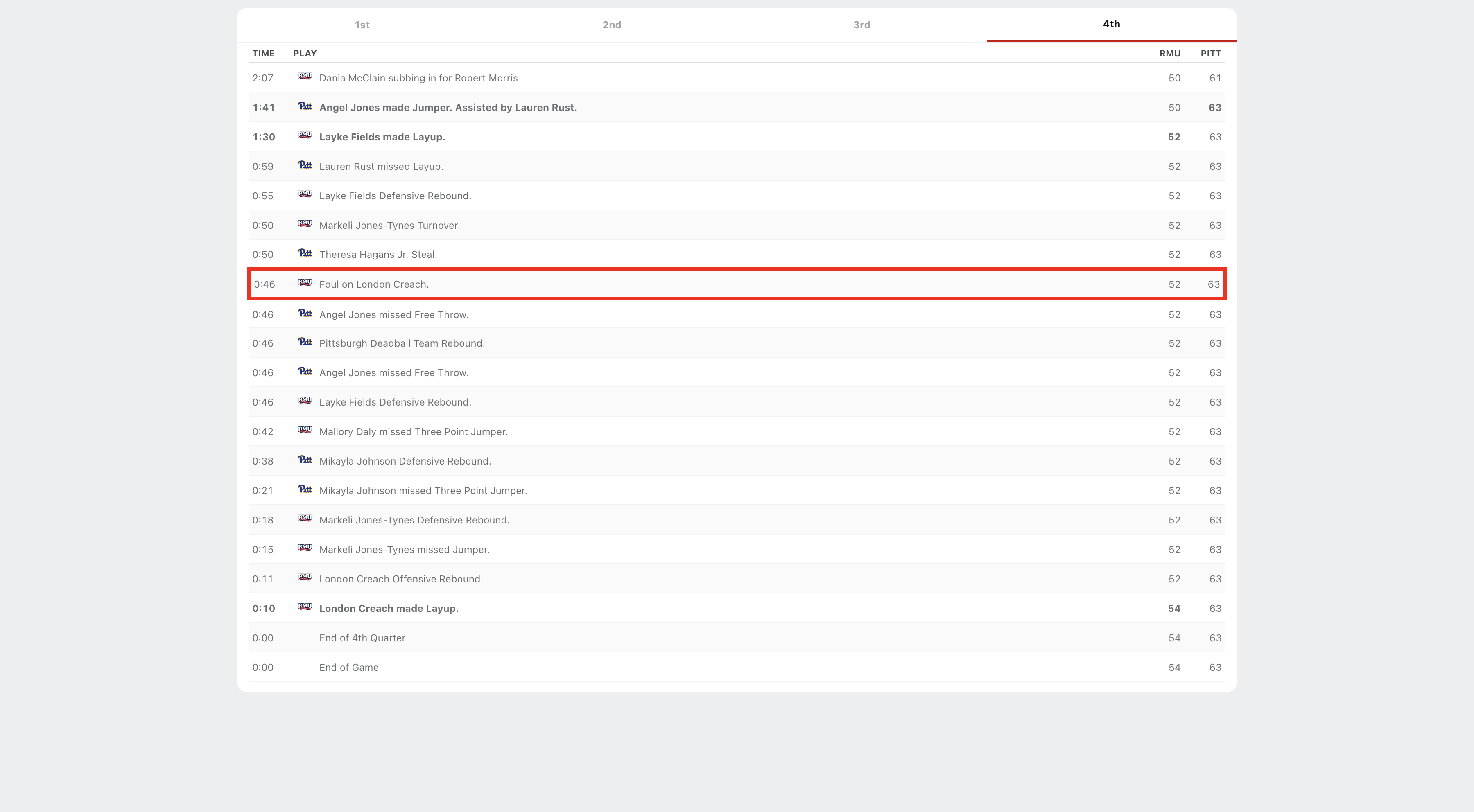Image resolution: width=1474 pixels, height=812 pixels.
Task: Select the highlighted Foul on London Creach play
Action: click(x=374, y=284)
